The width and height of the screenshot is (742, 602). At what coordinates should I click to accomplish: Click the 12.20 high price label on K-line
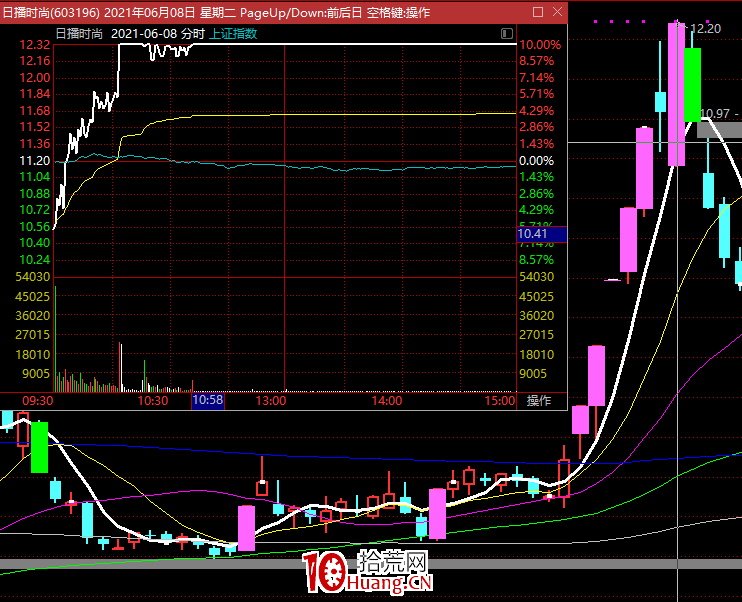pos(705,29)
